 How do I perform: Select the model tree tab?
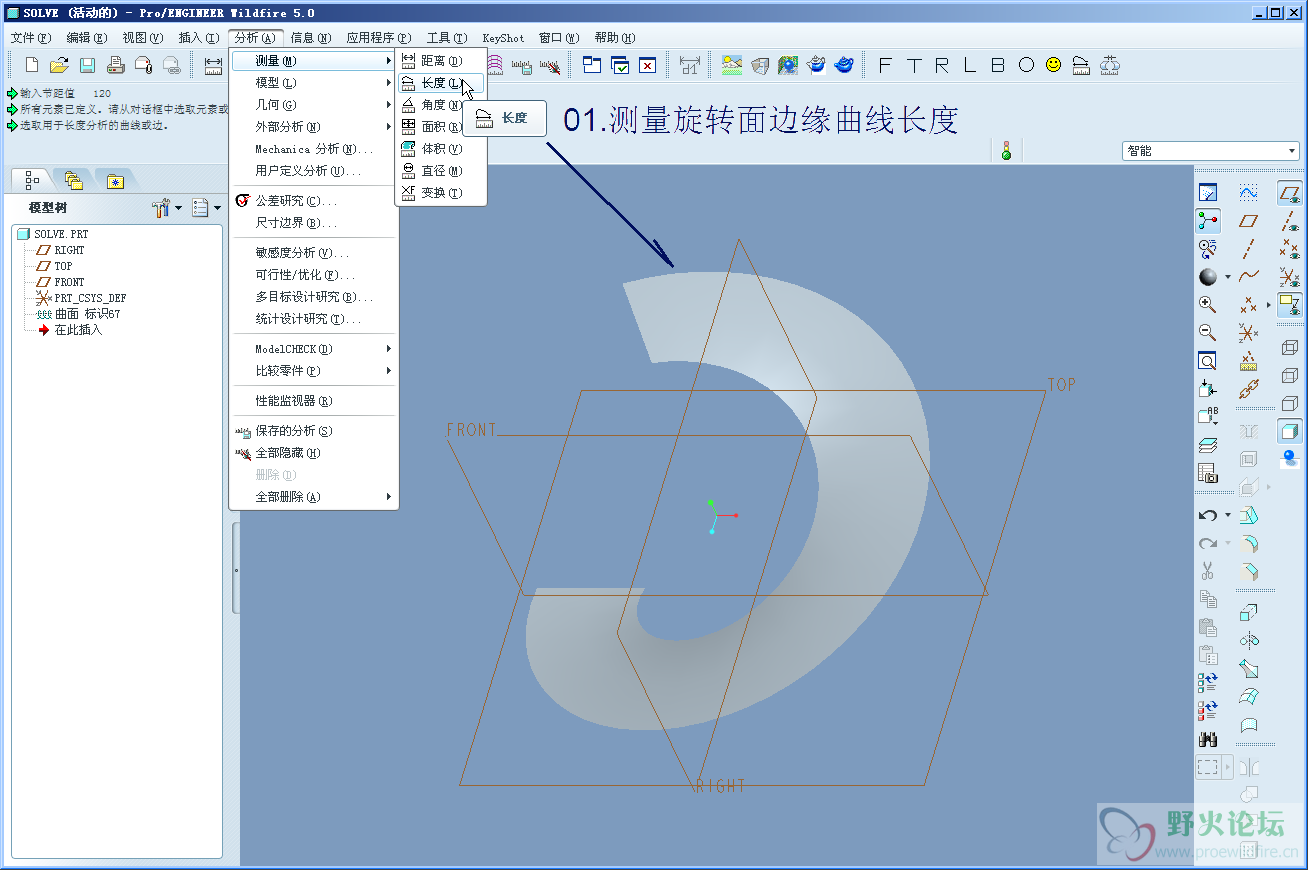tap(32, 180)
